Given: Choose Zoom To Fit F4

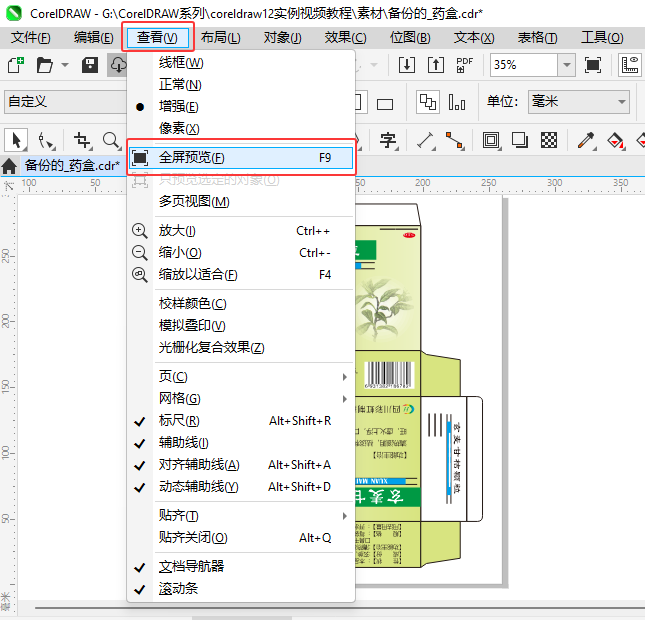Looking at the screenshot, I should [241, 275].
